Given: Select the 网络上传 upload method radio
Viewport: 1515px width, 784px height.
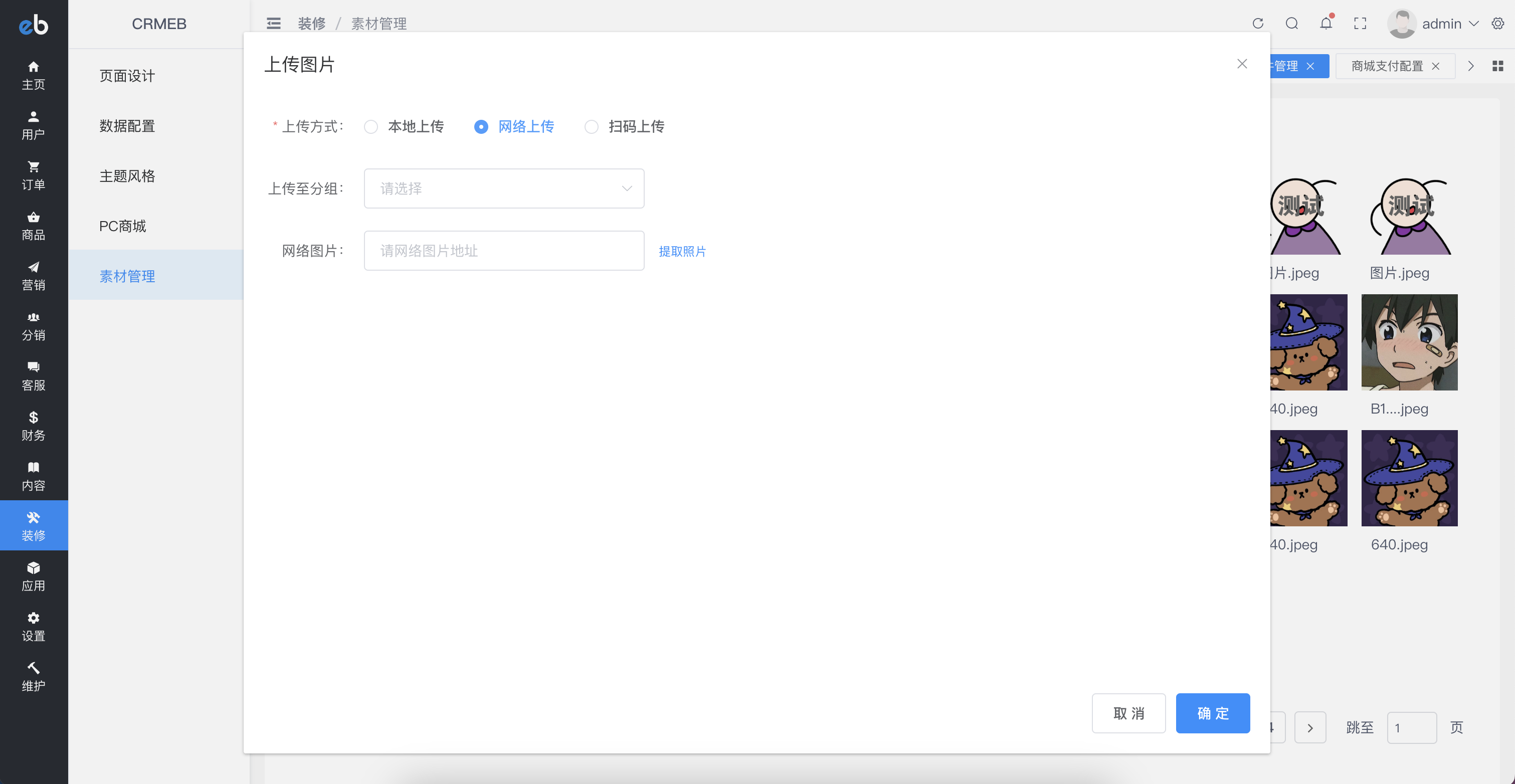Looking at the screenshot, I should (481, 126).
